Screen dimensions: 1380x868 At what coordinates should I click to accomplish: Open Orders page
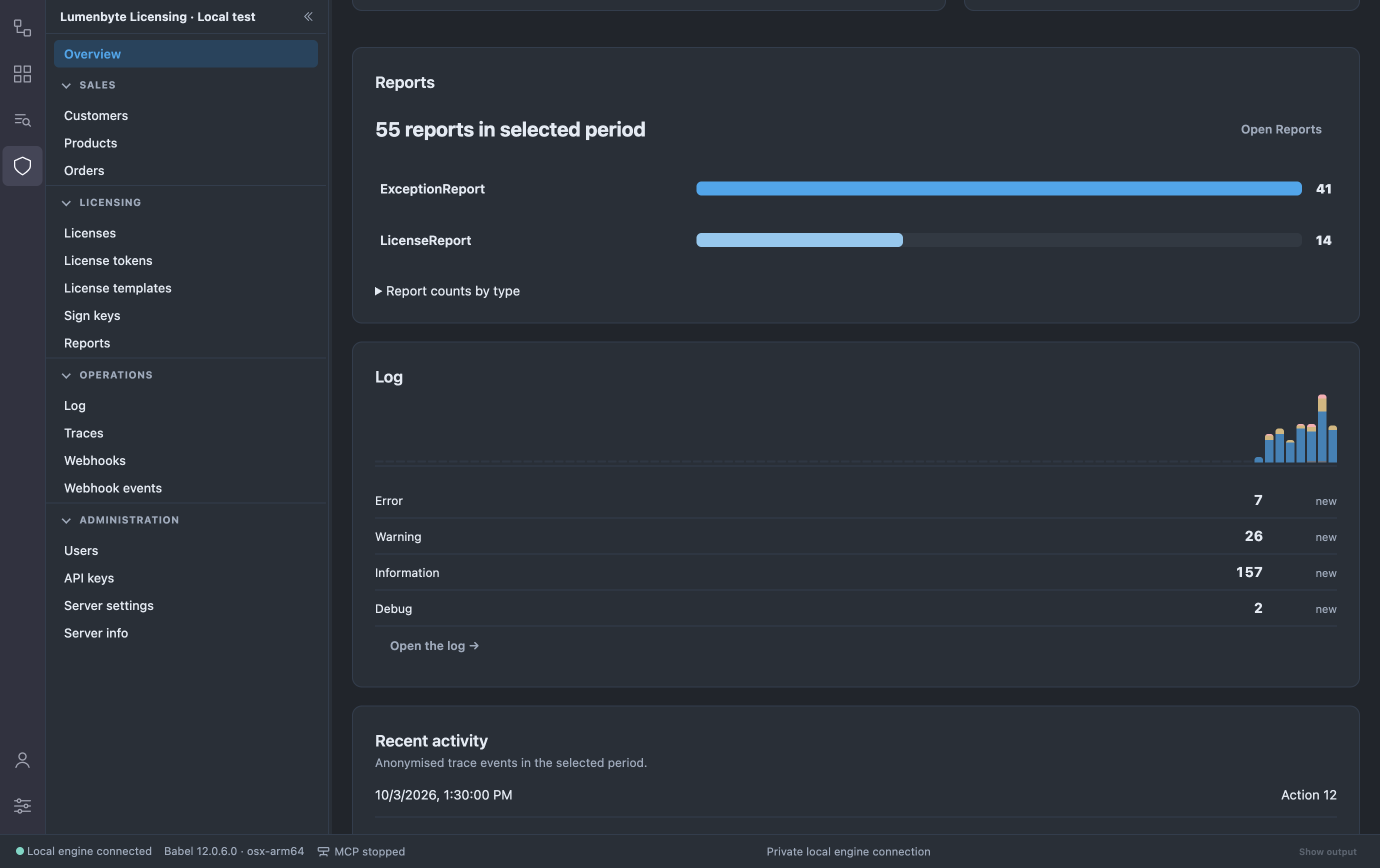(x=185, y=170)
